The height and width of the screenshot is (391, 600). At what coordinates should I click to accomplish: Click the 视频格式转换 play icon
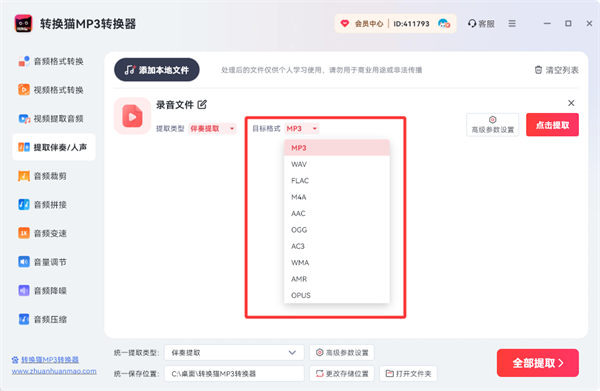[24, 90]
